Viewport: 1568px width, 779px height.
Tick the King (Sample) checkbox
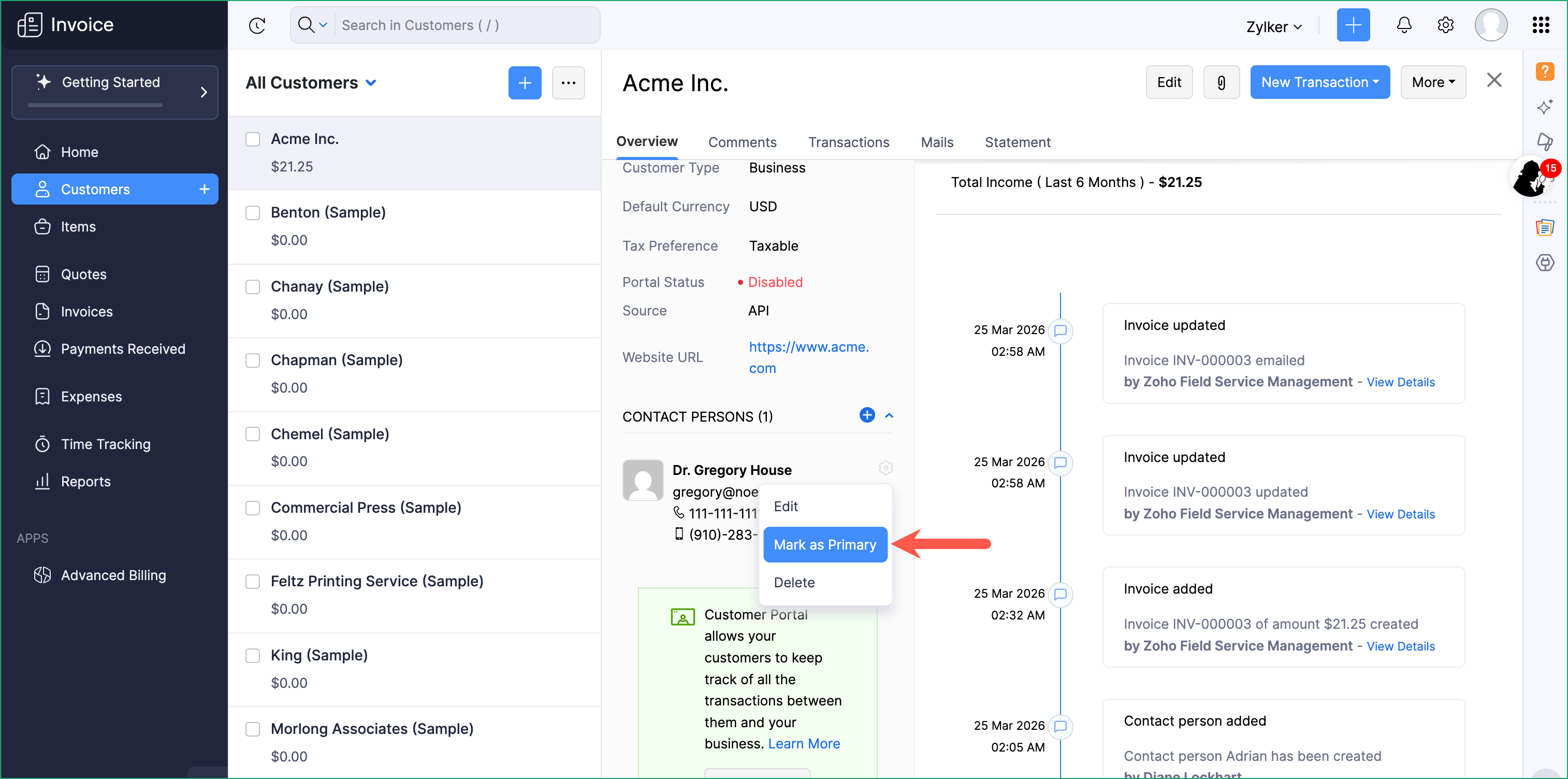point(253,655)
